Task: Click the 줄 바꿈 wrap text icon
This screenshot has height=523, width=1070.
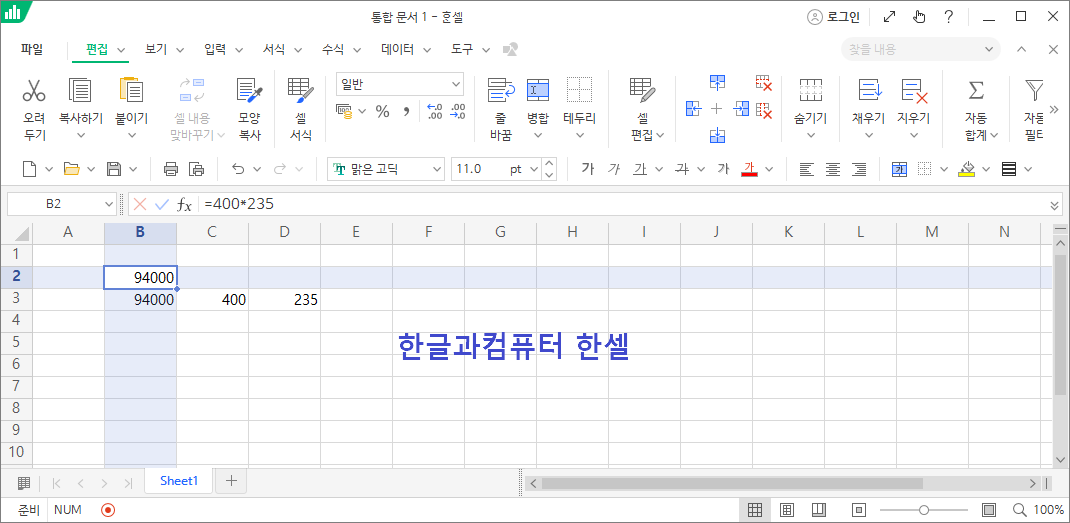Action: [501, 90]
